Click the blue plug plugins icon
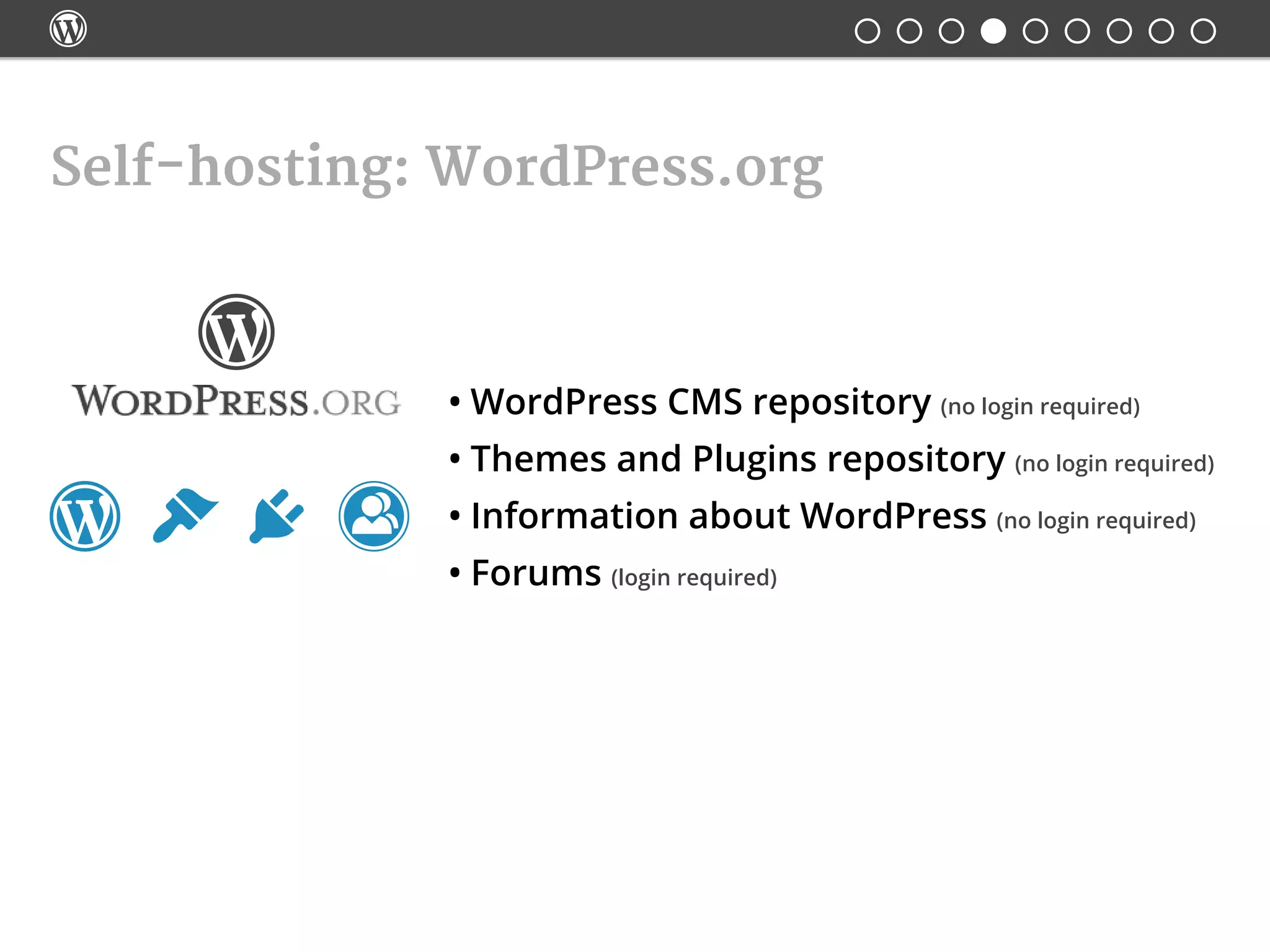The height and width of the screenshot is (952, 1270). [277, 516]
